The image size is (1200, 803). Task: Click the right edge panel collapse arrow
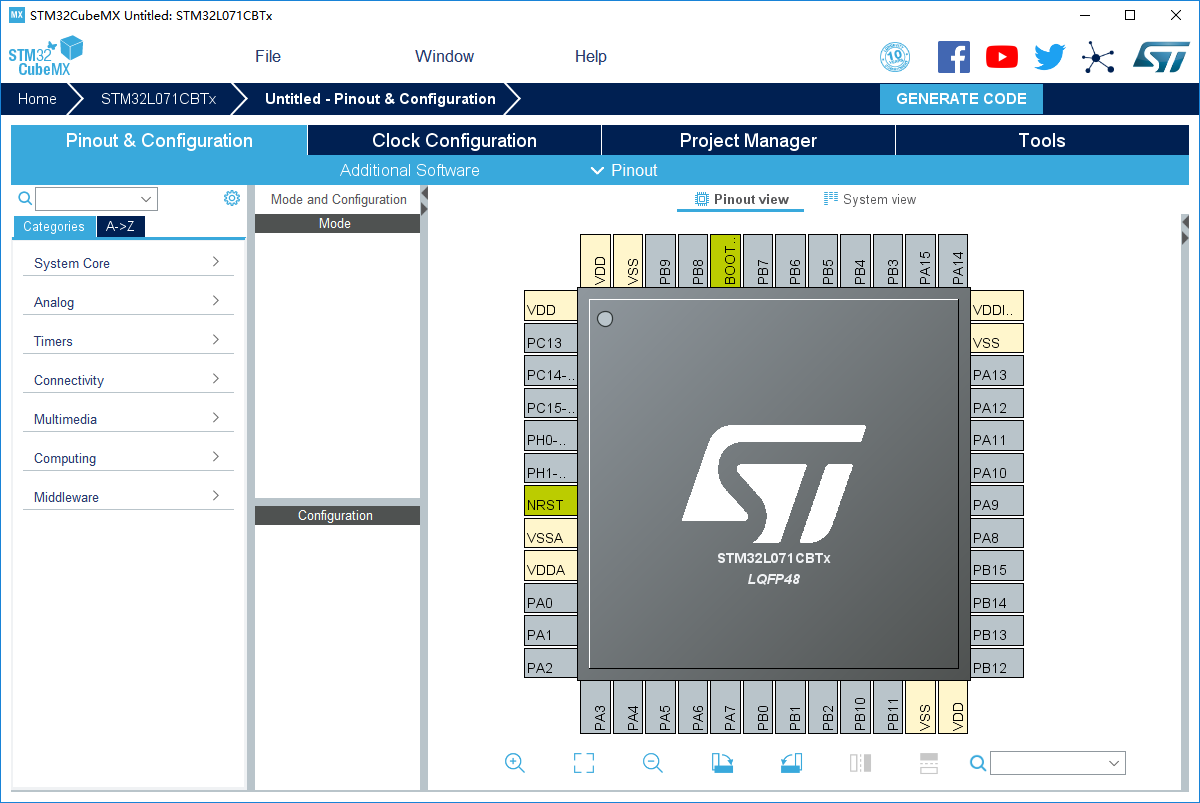click(x=1185, y=236)
